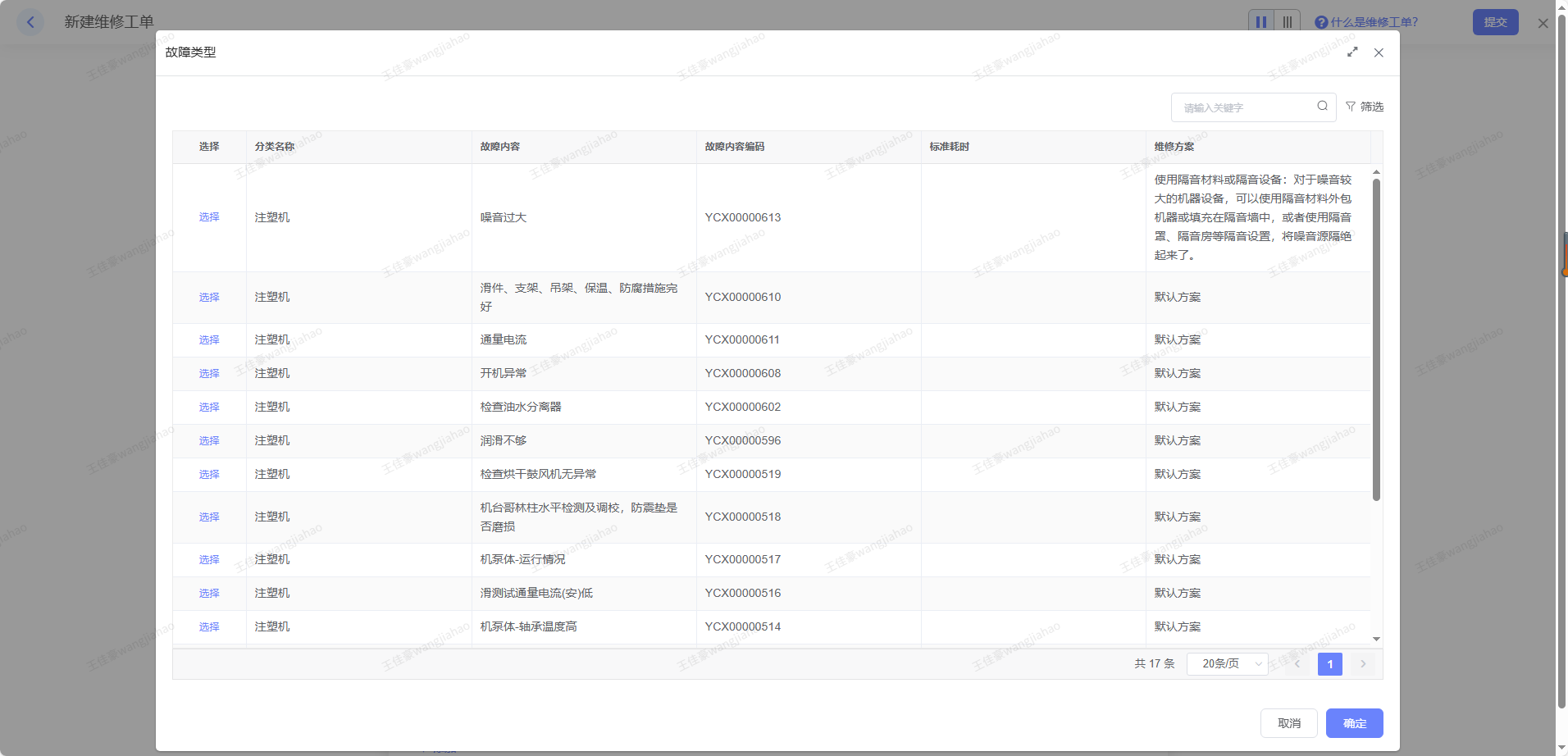
Task: Close the 故障类型 dialog
Action: tap(1379, 52)
